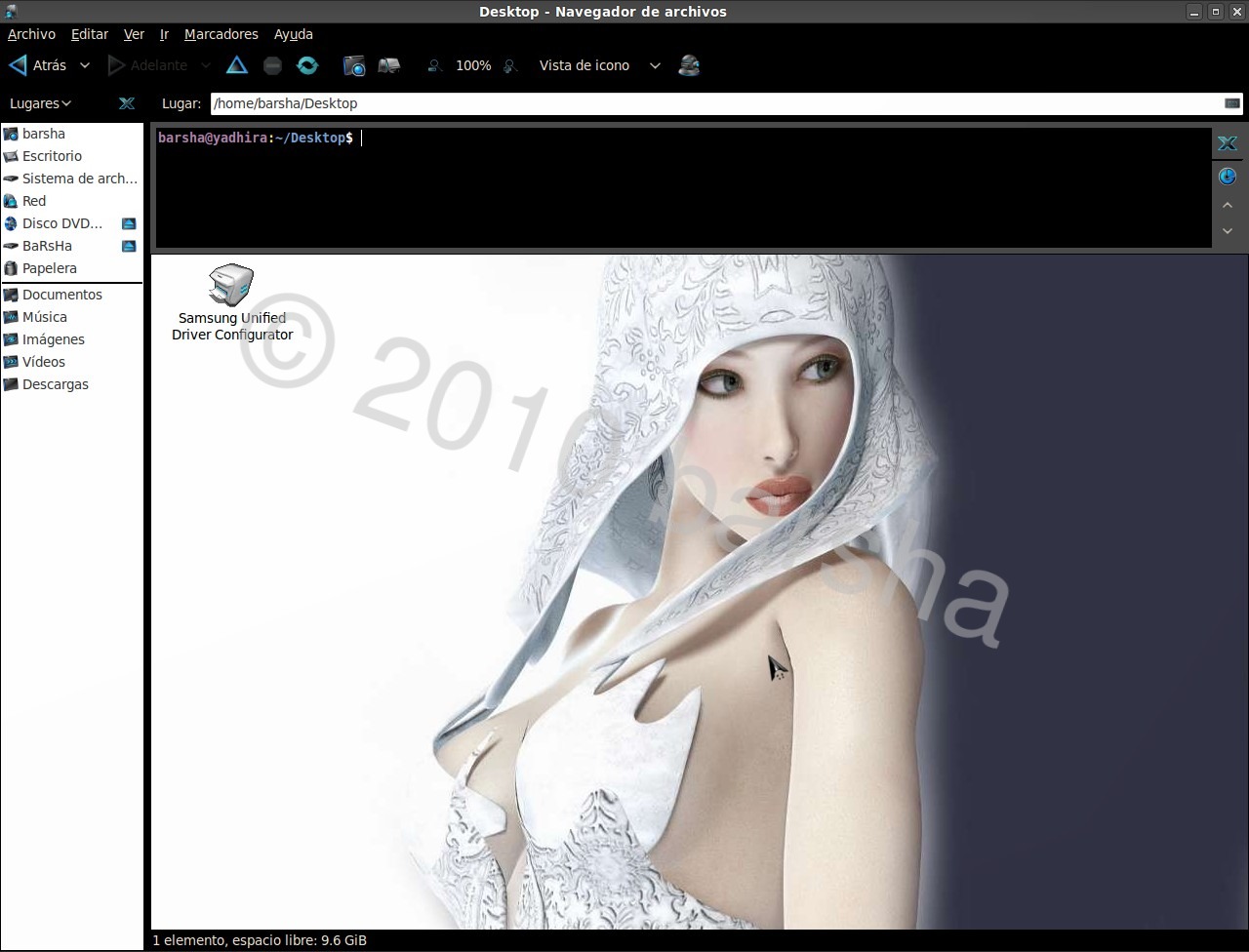Image resolution: width=1249 pixels, height=952 pixels.
Task: Click the Stop icon on the toolbar
Action: point(272,64)
